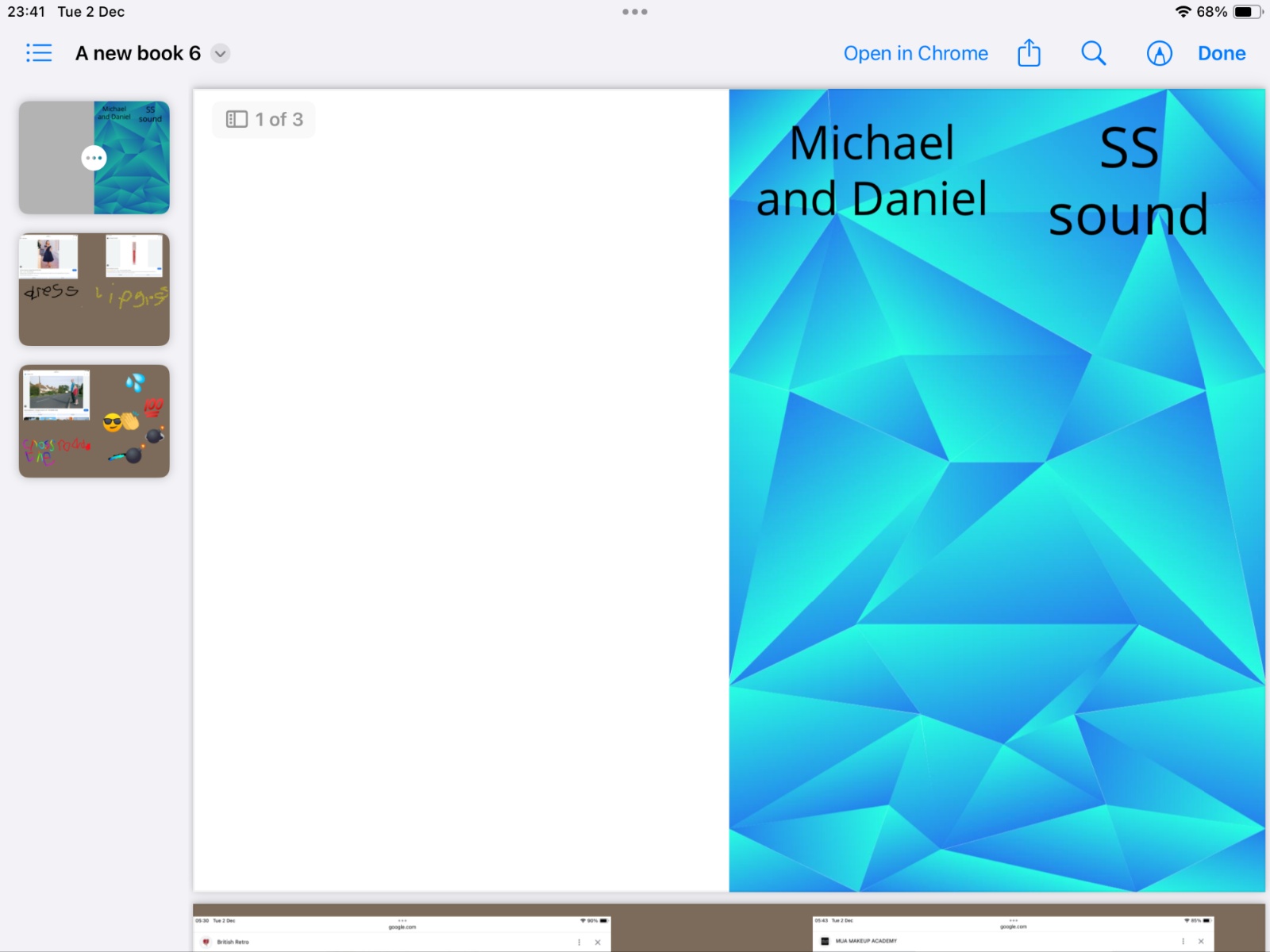Tap the Open in Chrome link
This screenshot has width=1270, height=952.
tap(915, 53)
